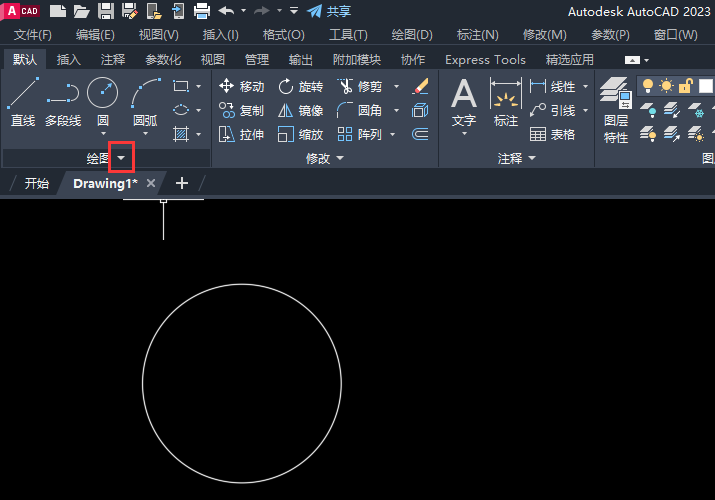Open the 阵列 array dropdown arrow
This screenshot has width=715, height=500.
coord(393,134)
